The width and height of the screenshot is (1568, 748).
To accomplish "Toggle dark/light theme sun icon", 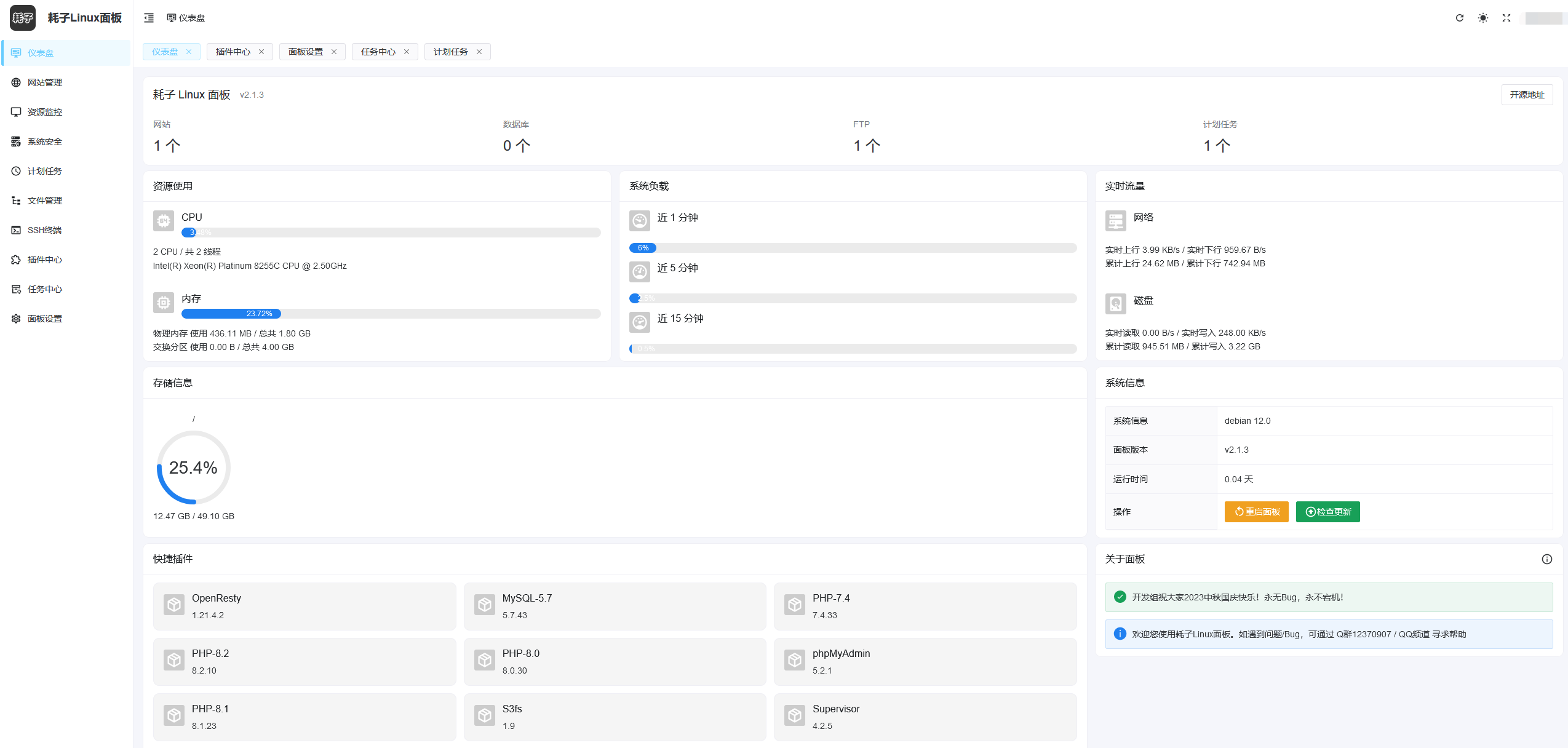I will [1482, 18].
